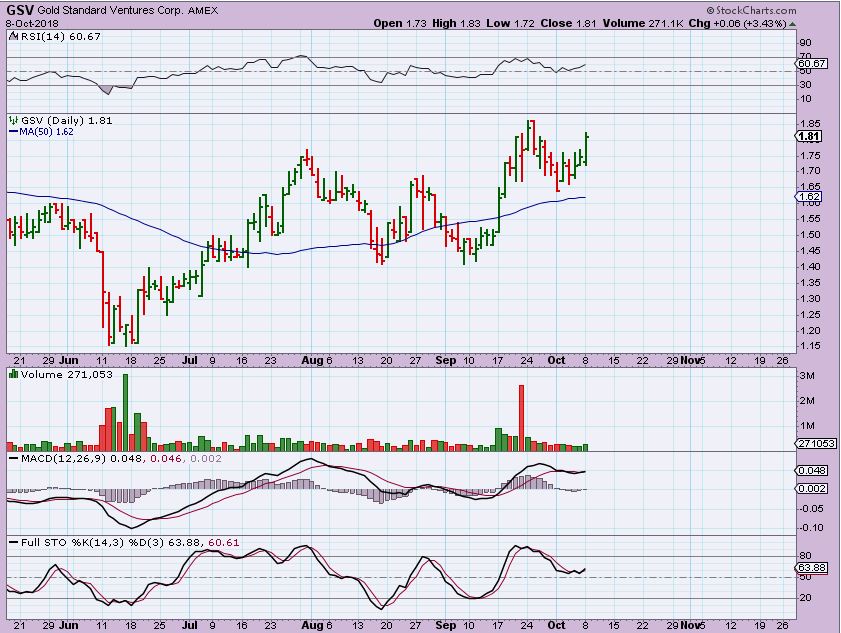
Task: Click the Volume legend icon
Action: click(12, 373)
